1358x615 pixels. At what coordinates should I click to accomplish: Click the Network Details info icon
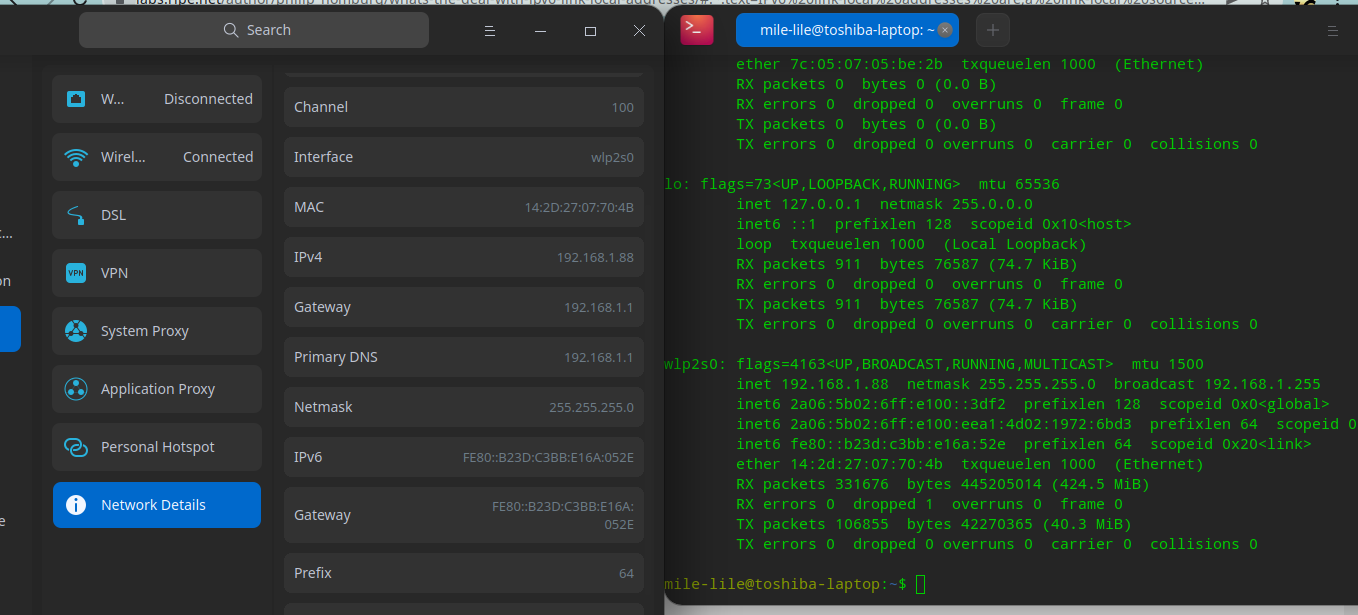click(x=76, y=505)
